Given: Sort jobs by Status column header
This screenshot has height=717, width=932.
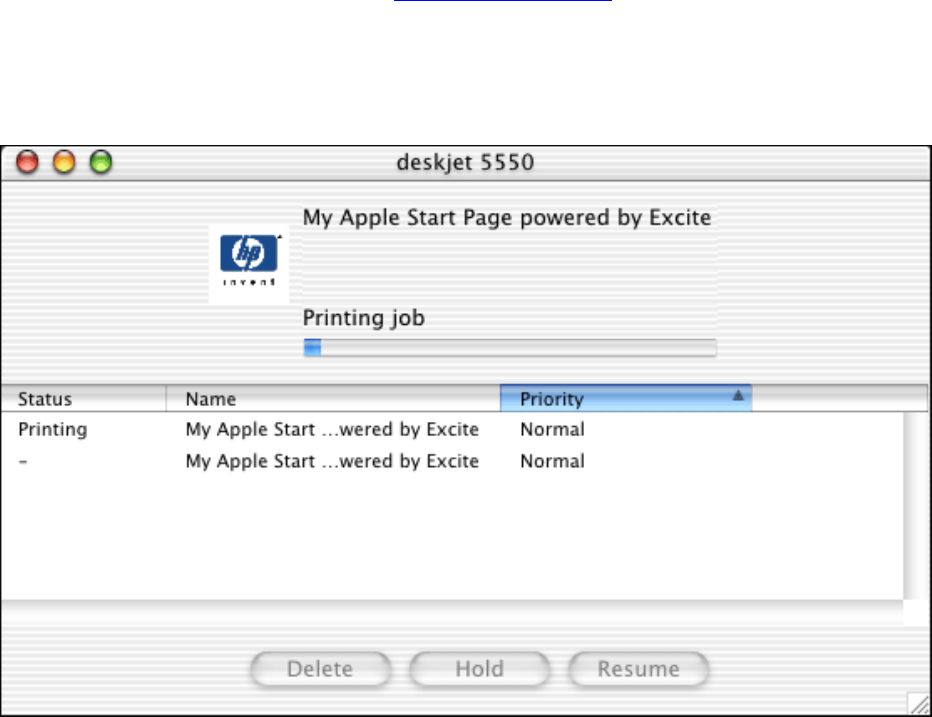Looking at the screenshot, I should tap(83, 398).
